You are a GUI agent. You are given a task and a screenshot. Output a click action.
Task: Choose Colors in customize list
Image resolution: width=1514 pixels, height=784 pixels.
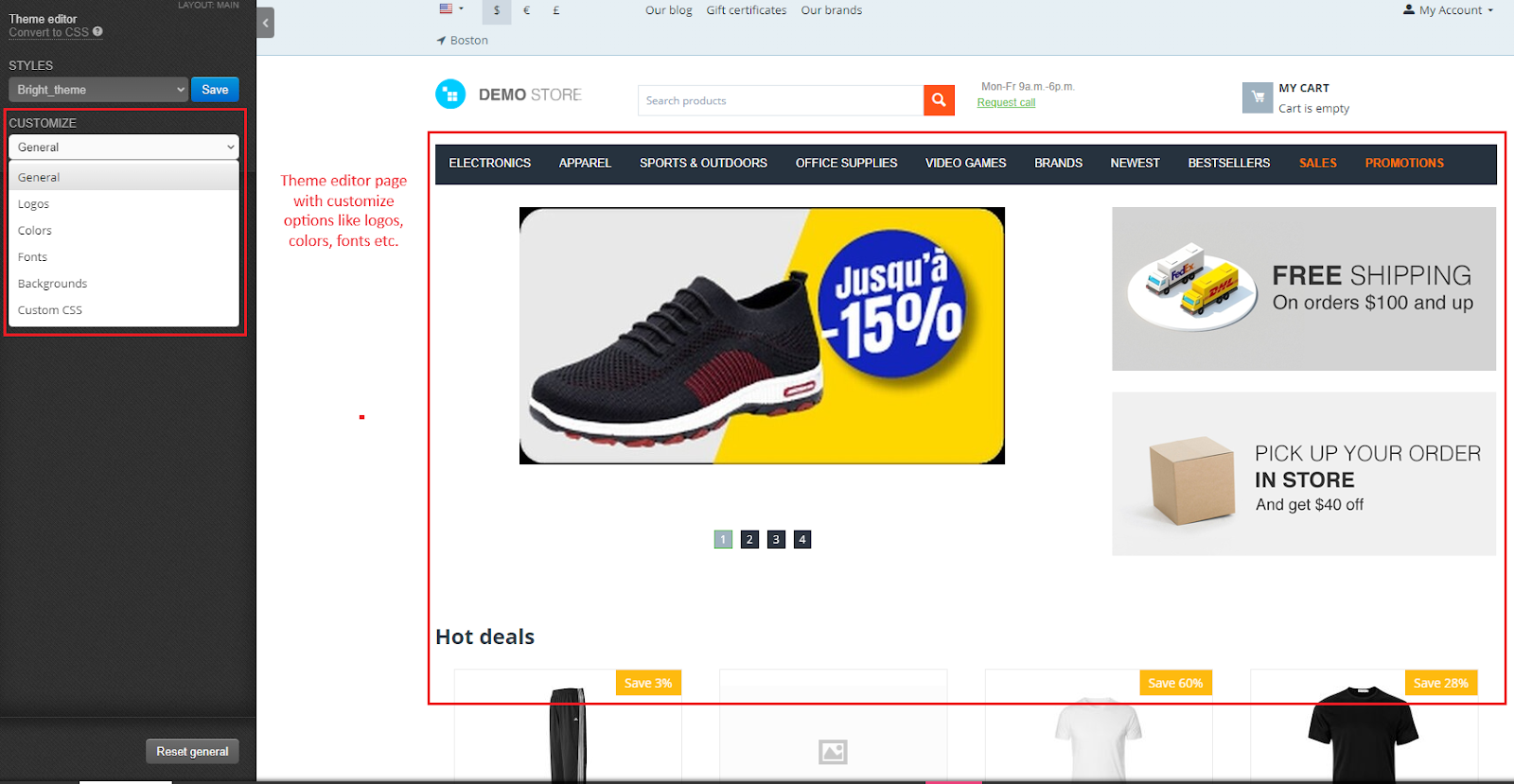(124, 230)
